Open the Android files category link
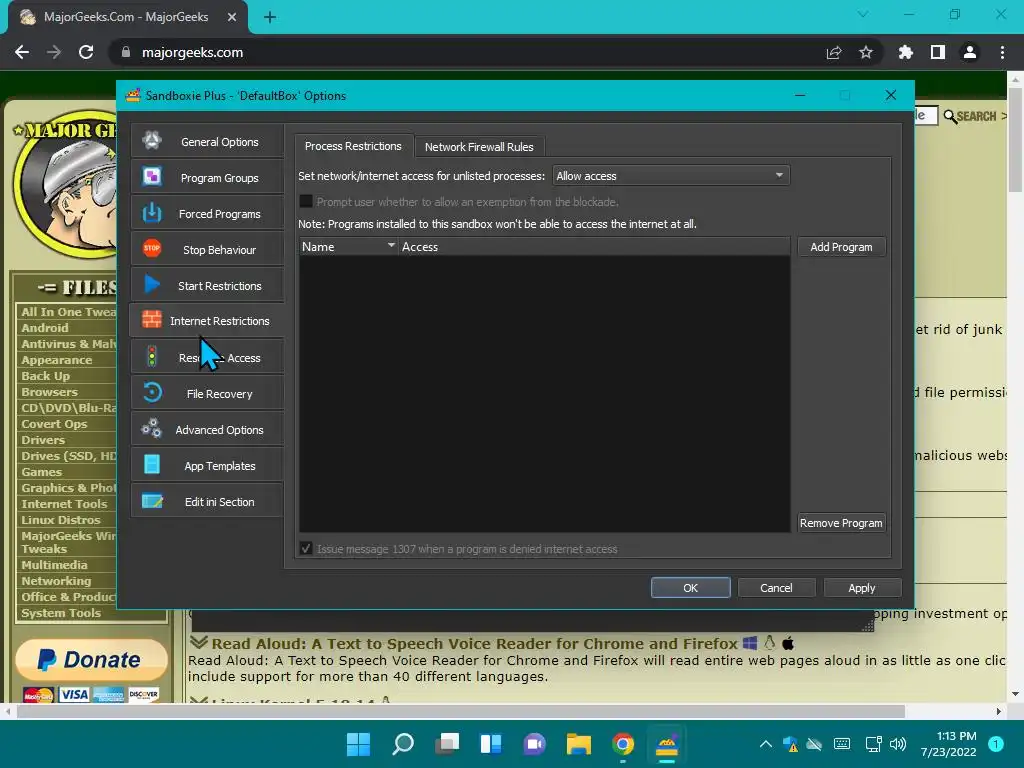Viewport: 1024px width, 768px height. 44,328
